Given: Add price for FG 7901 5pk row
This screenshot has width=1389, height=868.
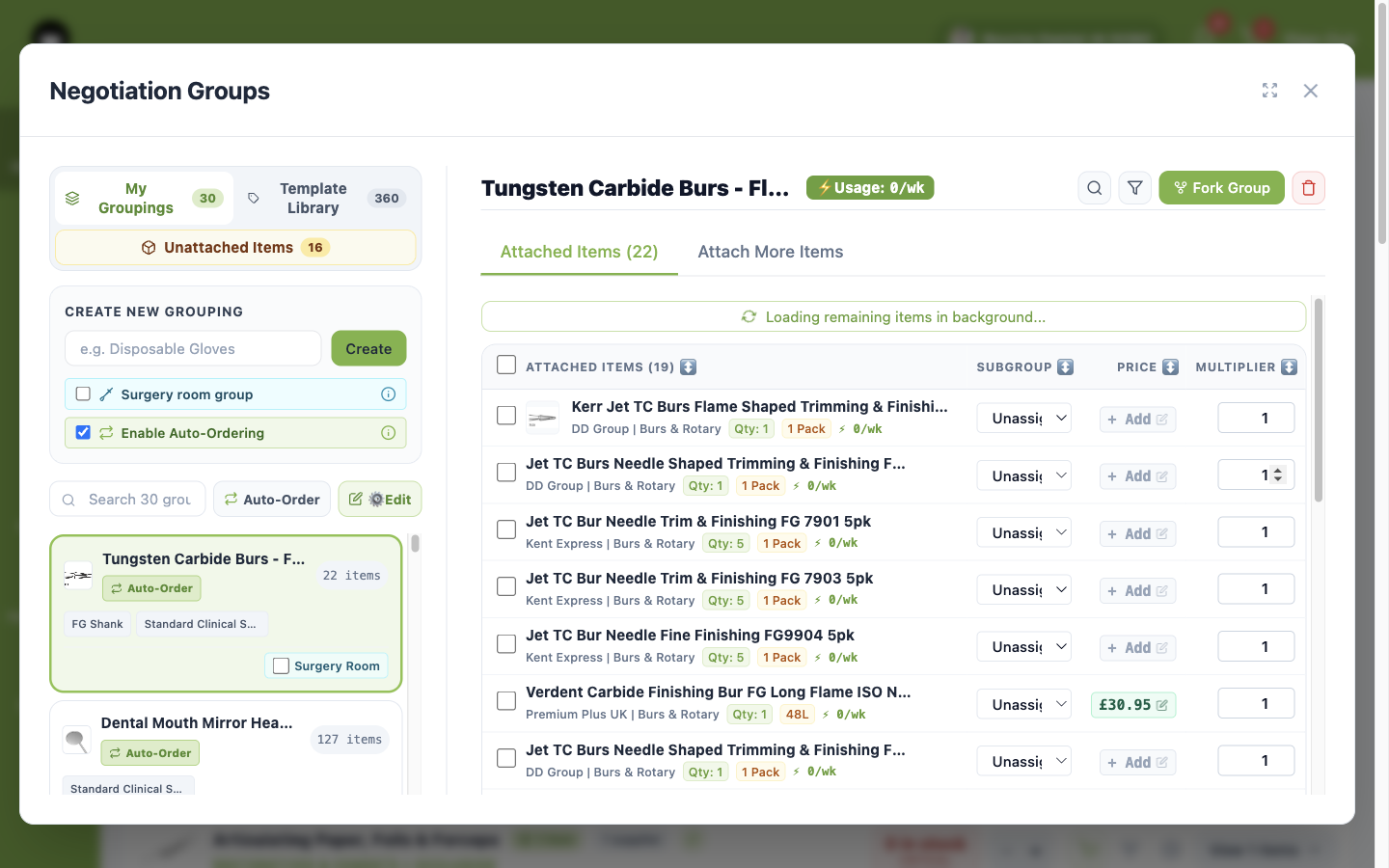Looking at the screenshot, I should (1137, 533).
